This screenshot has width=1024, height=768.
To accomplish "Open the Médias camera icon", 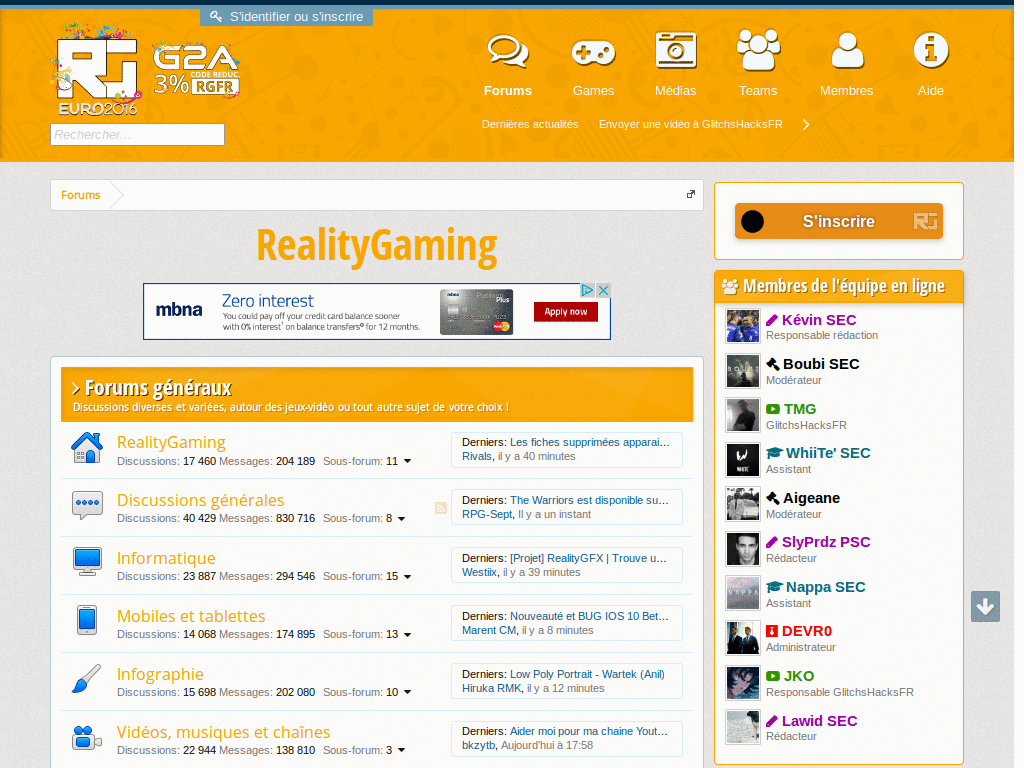I will pyautogui.click(x=675, y=50).
